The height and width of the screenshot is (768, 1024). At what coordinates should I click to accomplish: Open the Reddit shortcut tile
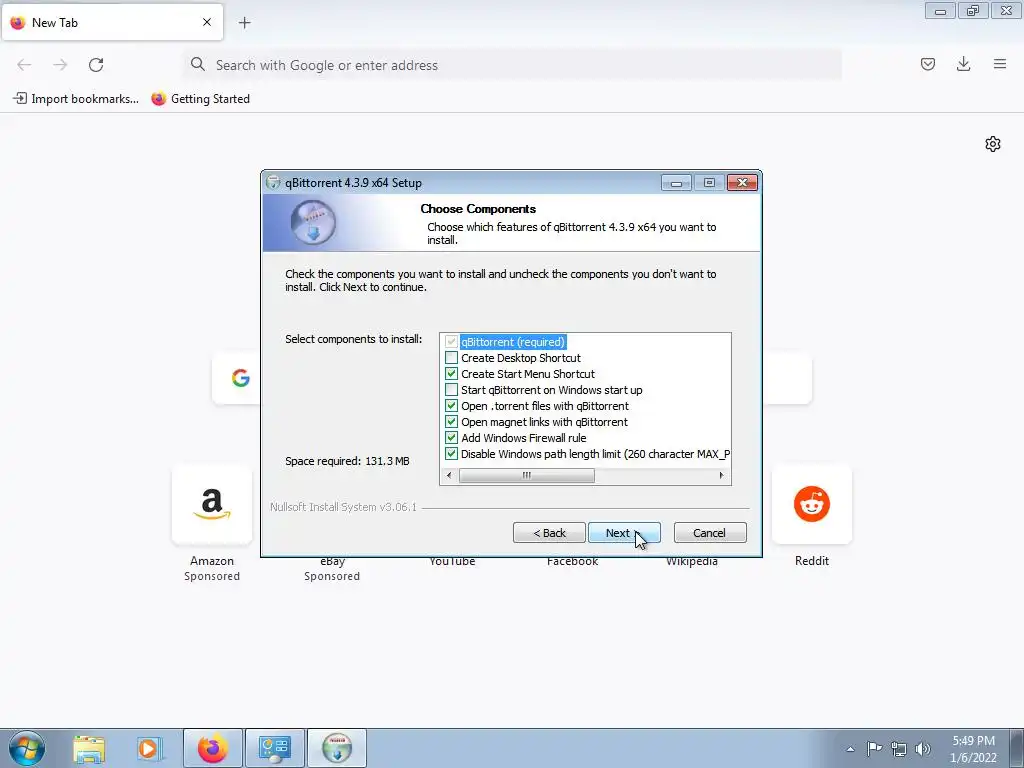pyautogui.click(x=812, y=504)
